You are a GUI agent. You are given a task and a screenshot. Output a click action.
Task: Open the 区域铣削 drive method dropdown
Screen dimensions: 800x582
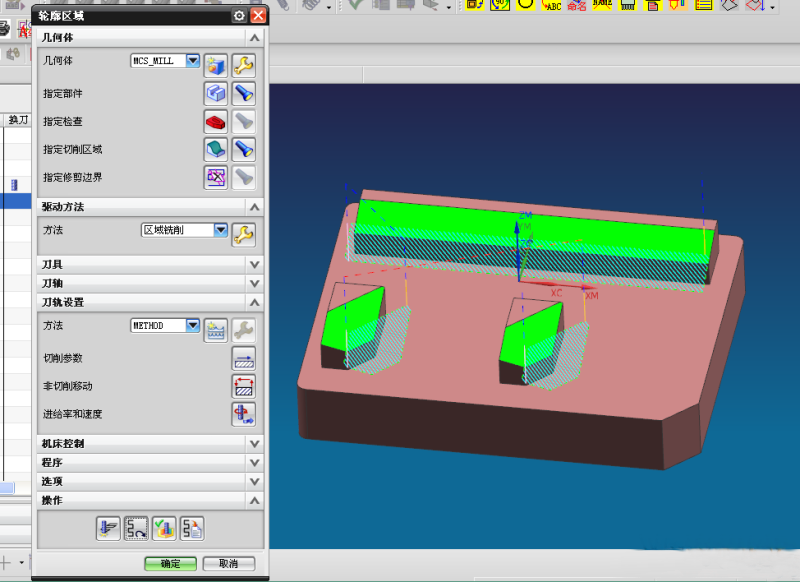coord(221,230)
